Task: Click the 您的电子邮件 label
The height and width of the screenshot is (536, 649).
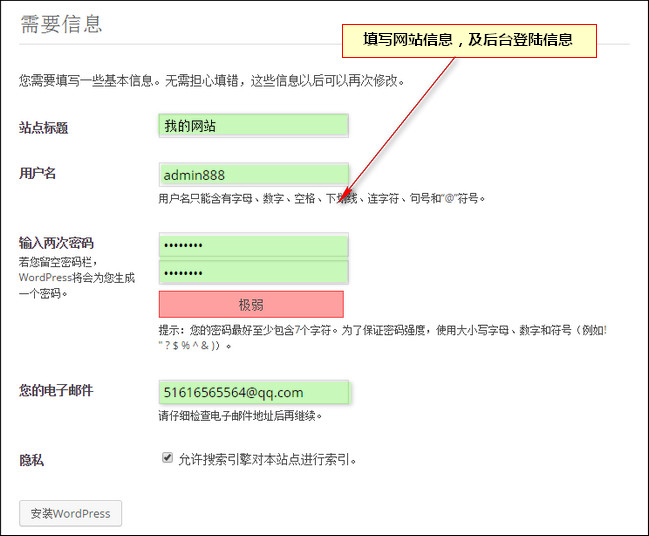Action: [x=56, y=390]
